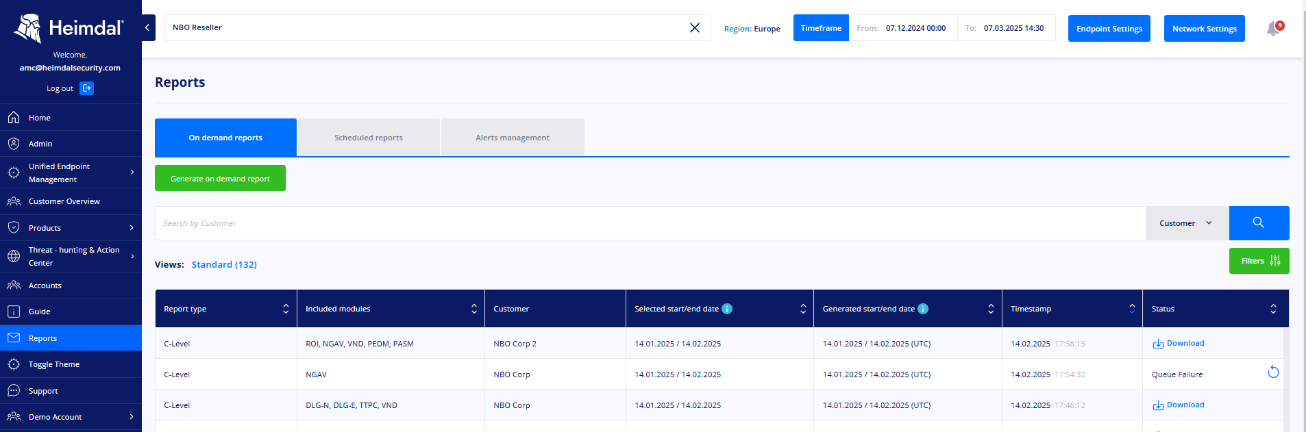
Task: Sort by Included modules column
Action: coord(474,309)
